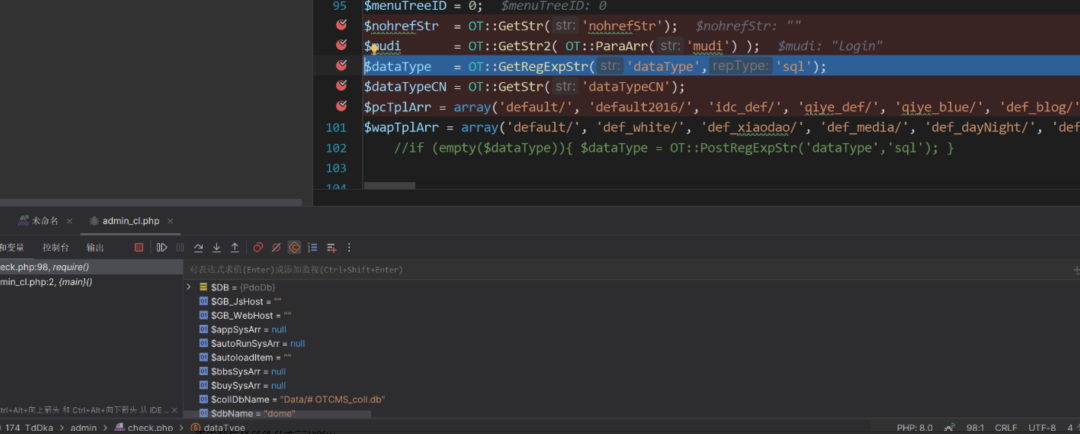Stop the debug session with red square
1080x434 pixels.
[x=138, y=247]
